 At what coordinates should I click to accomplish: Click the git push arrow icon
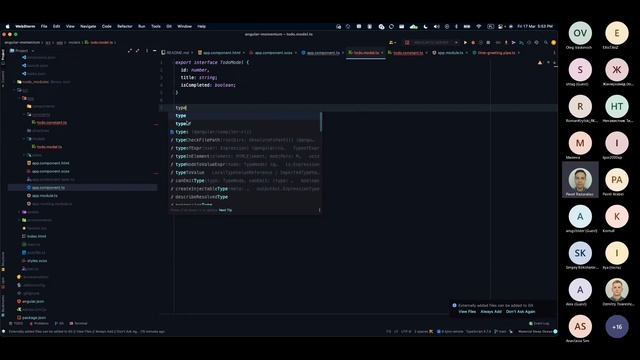coord(513,42)
